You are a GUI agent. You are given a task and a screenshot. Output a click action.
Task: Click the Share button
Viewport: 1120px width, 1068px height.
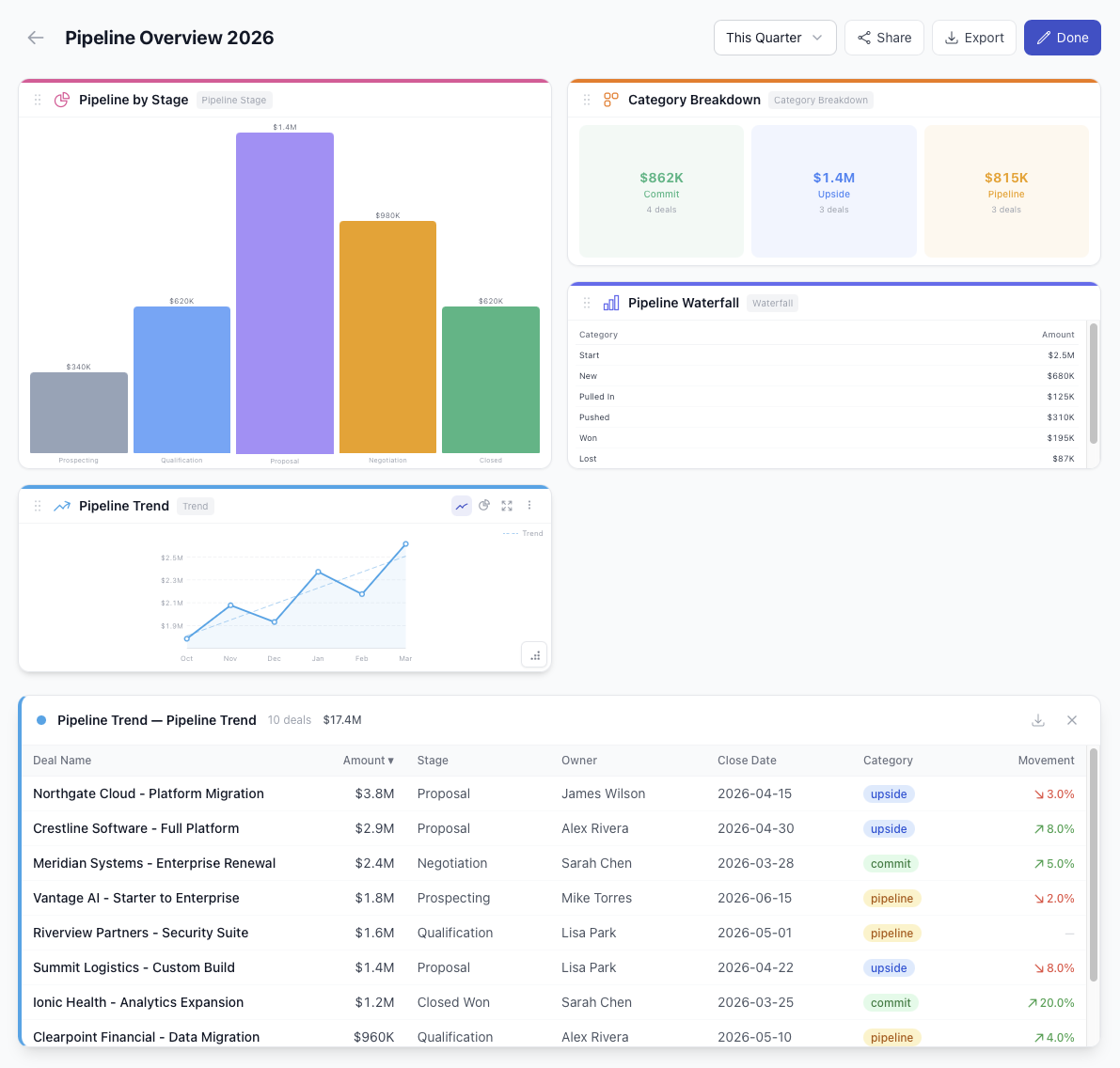[884, 38]
